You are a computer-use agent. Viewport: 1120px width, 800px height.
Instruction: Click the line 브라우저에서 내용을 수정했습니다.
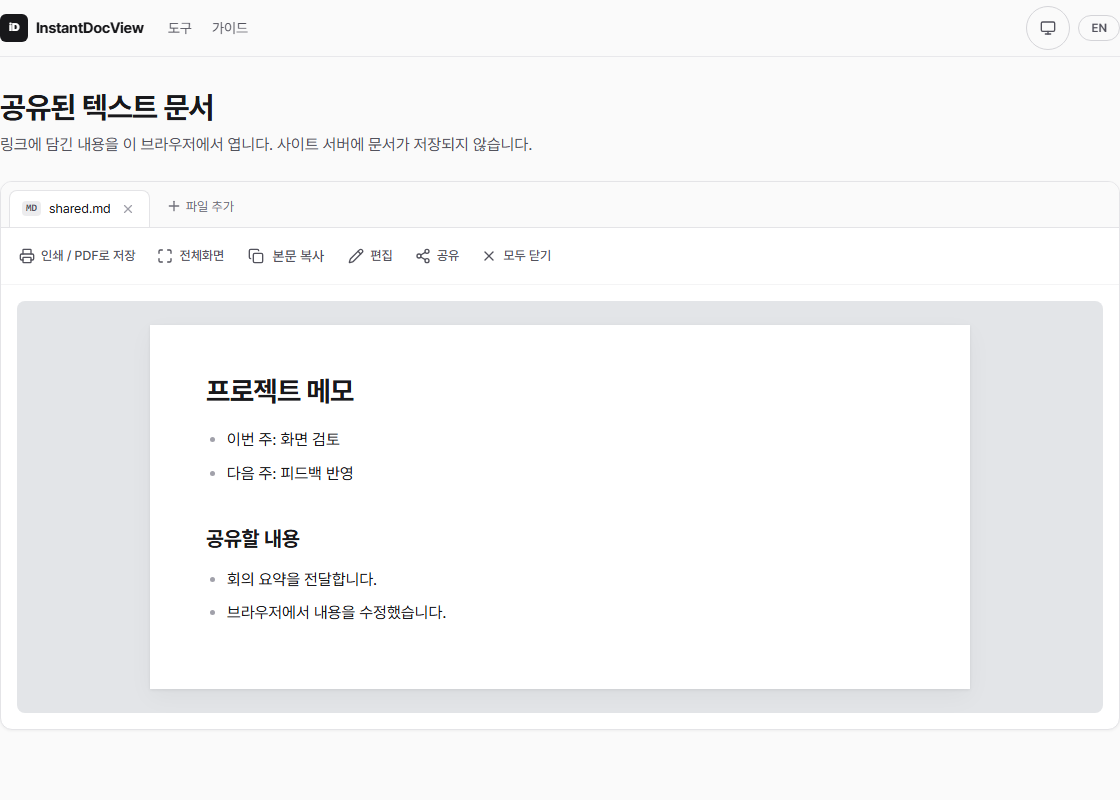(x=336, y=612)
